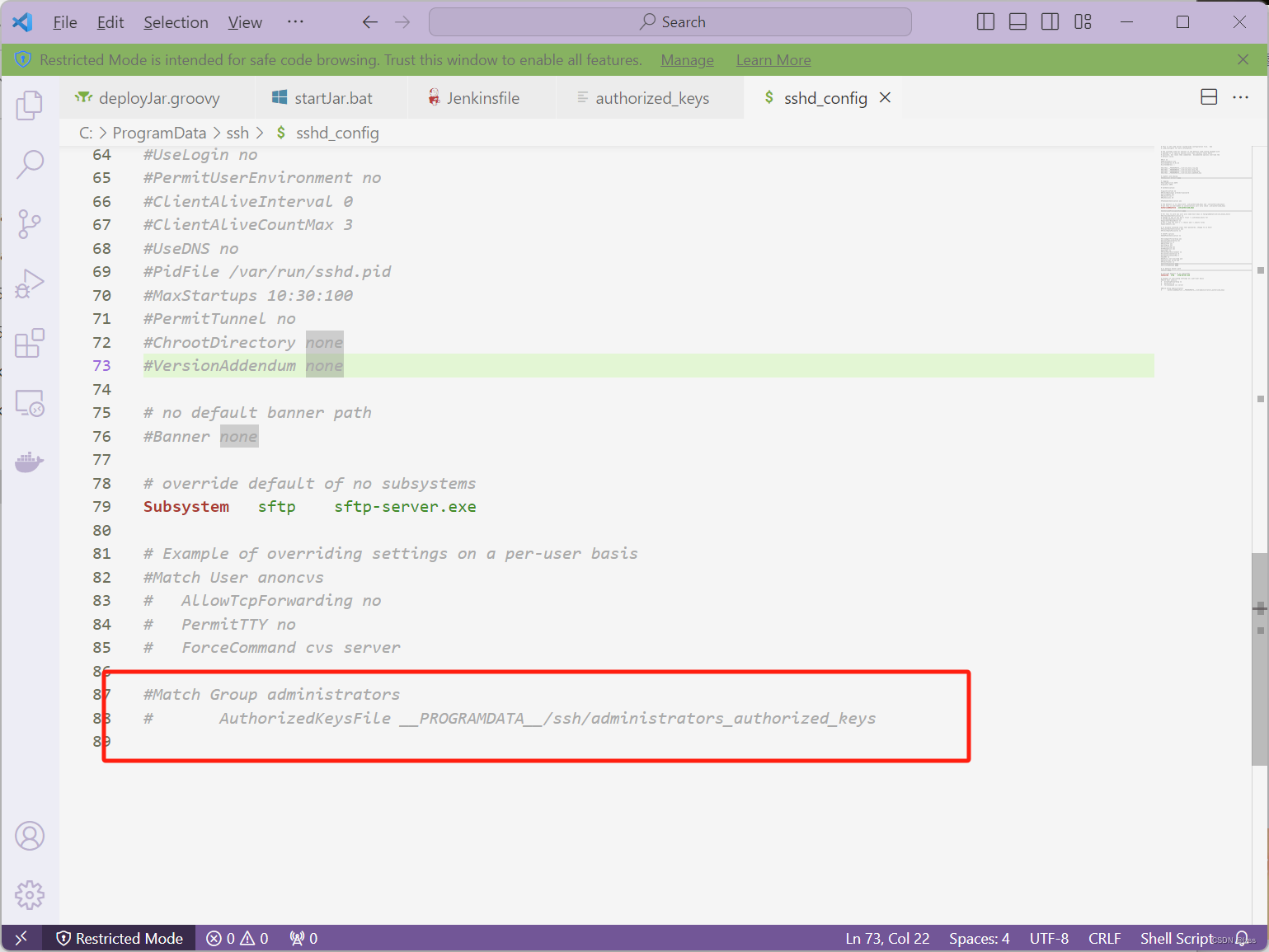
Task: Click the Manage link in banner
Action: [x=687, y=60]
